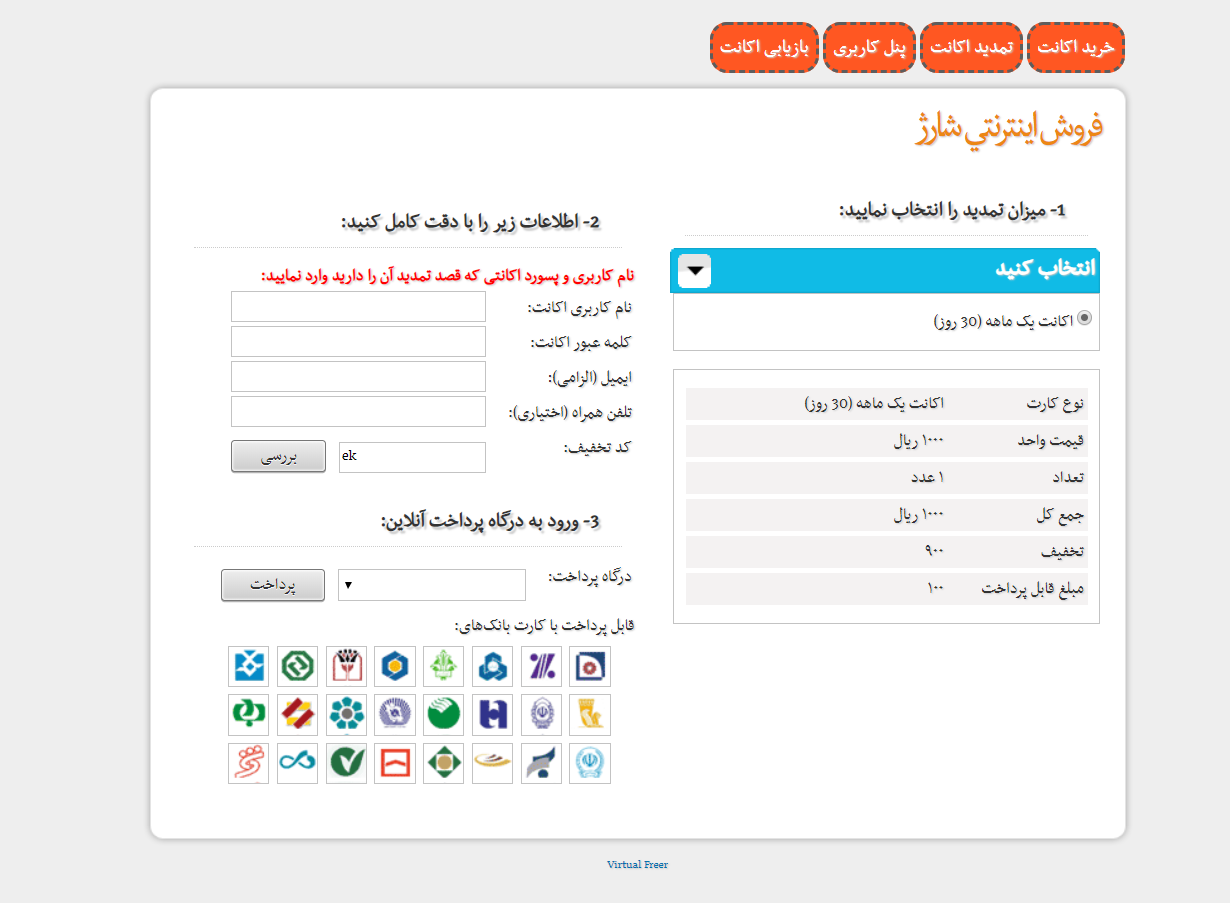This screenshot has width=1230, height=903.
Task: Go to the پنل کاربری tab
Action: coord(870,48)
